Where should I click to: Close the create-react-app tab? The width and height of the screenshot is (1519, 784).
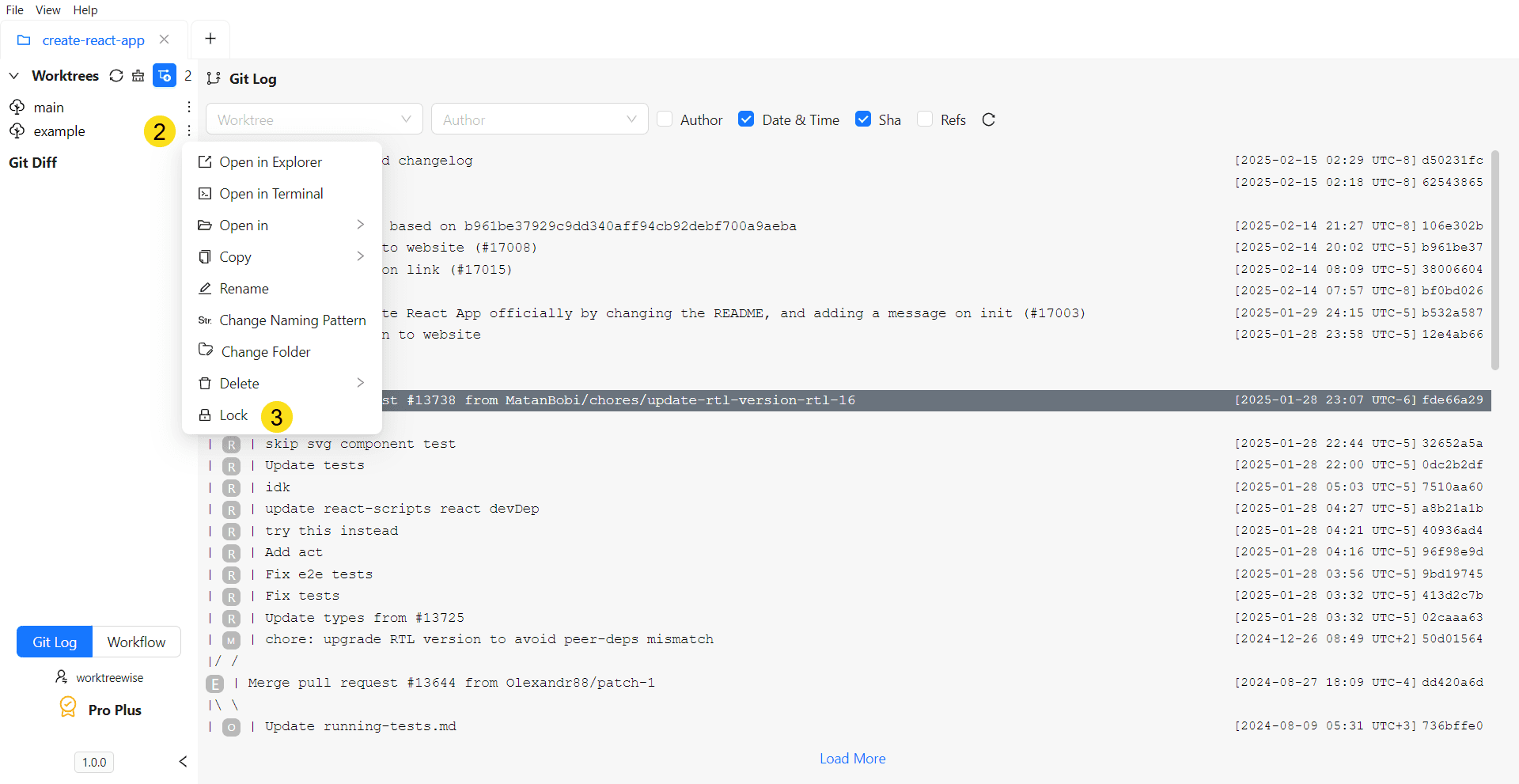point(165,40)
